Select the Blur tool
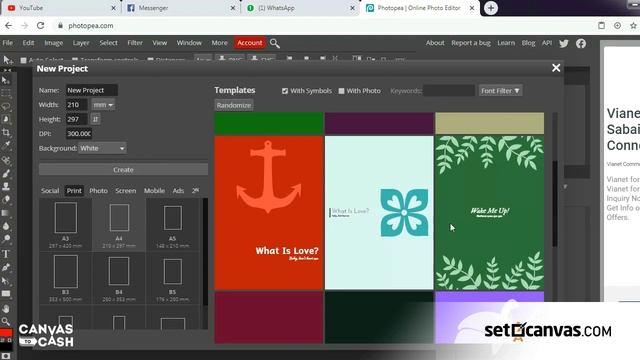This screenshot has width=640, height=360. coord(6,226)
